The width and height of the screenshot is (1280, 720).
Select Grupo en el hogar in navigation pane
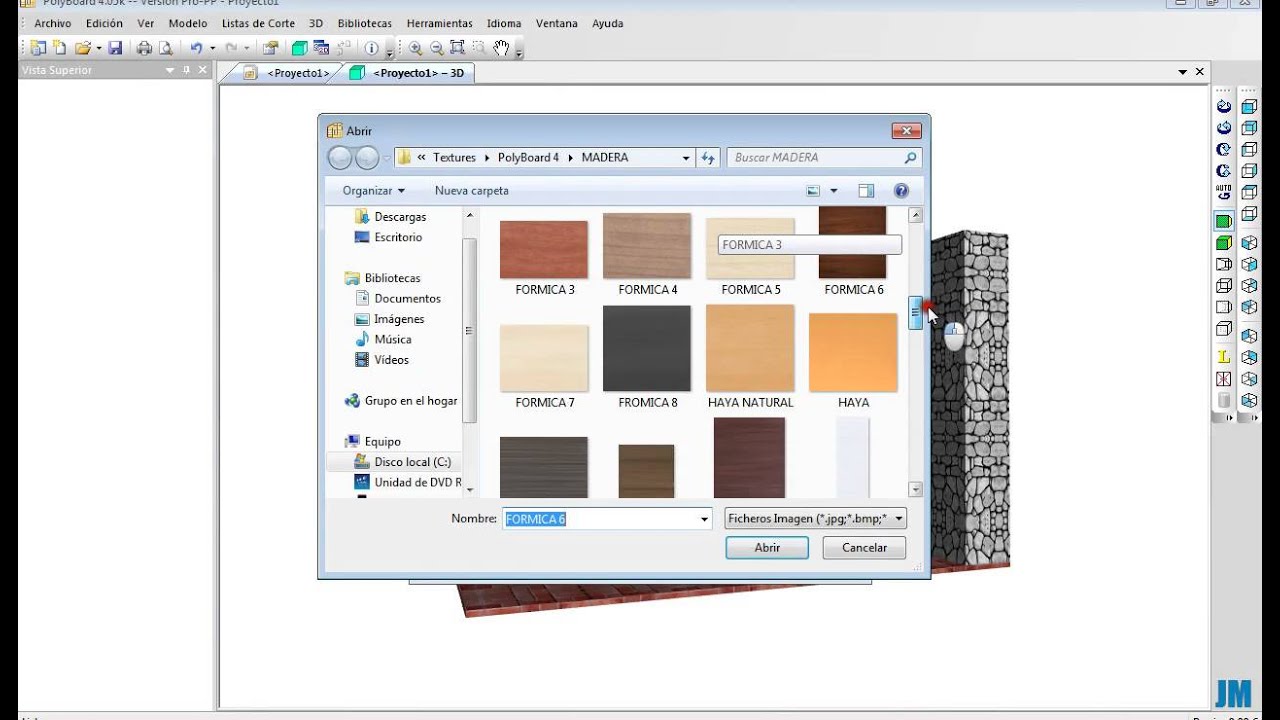(x=411, y=400)
